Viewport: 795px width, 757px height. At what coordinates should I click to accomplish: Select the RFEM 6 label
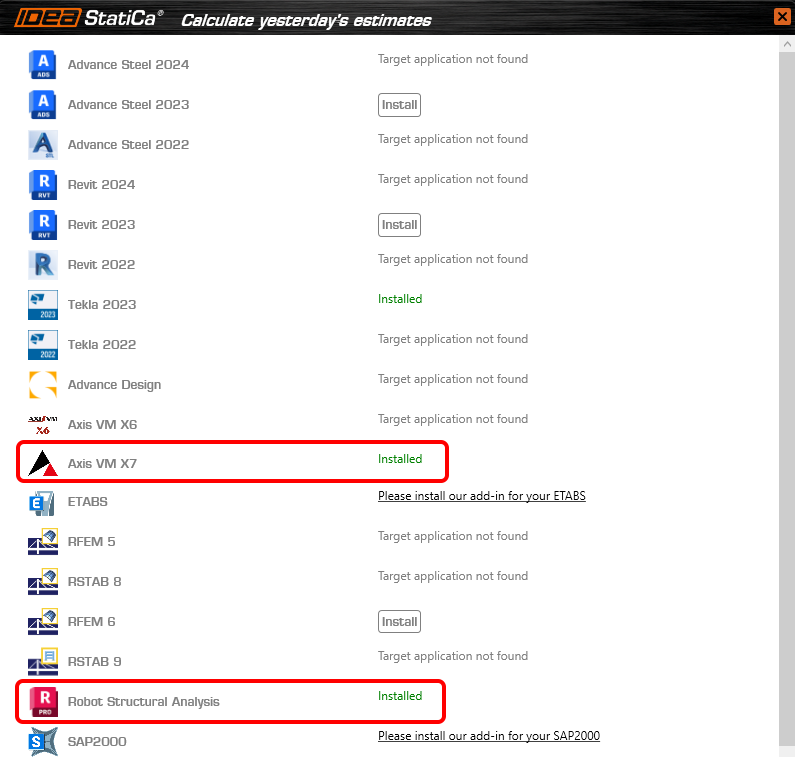coord(91,622)
